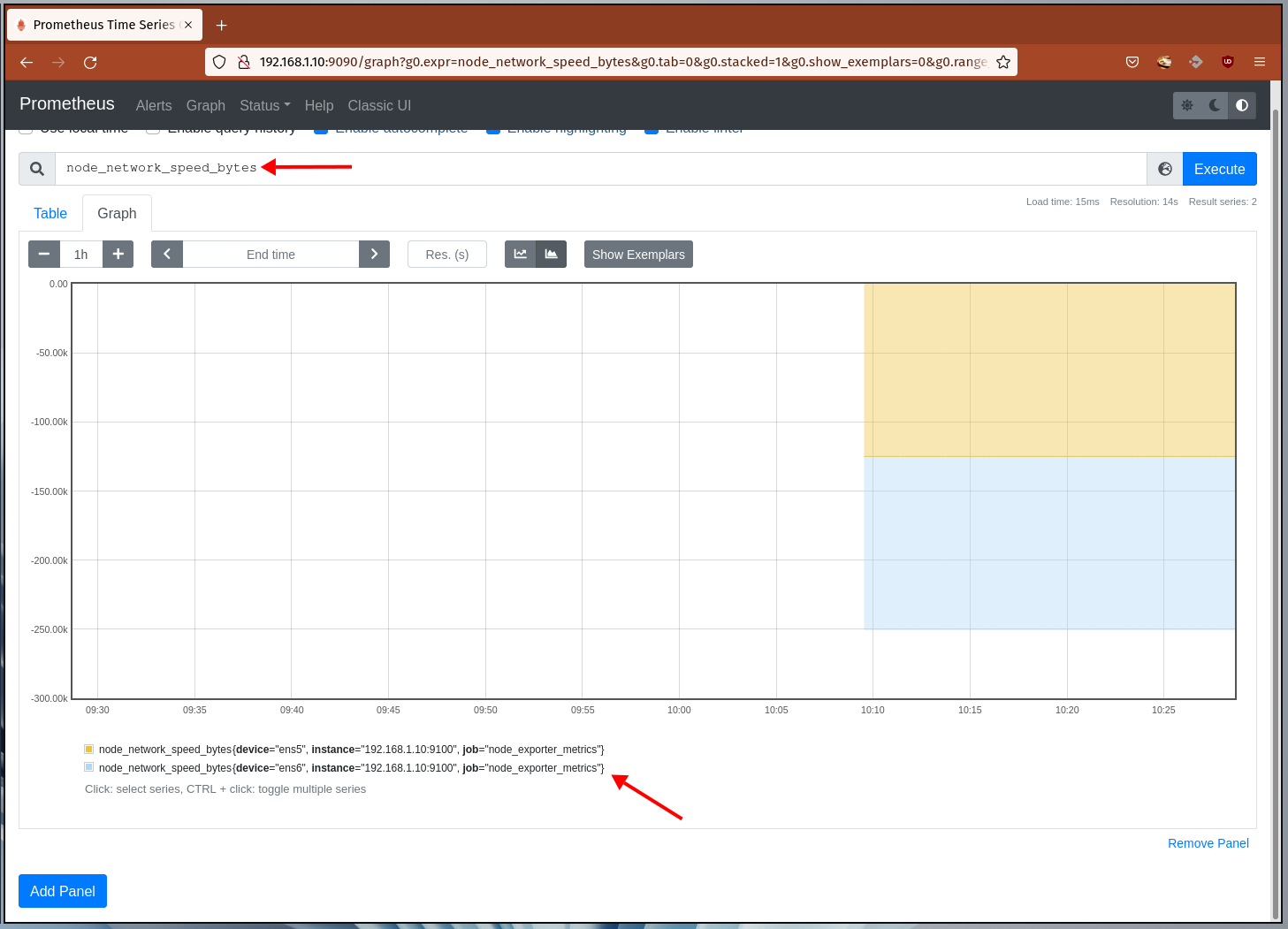Open the metrics explorer globe icon
This screenshot has height=929, width=1288.
tap(1165, 169)
